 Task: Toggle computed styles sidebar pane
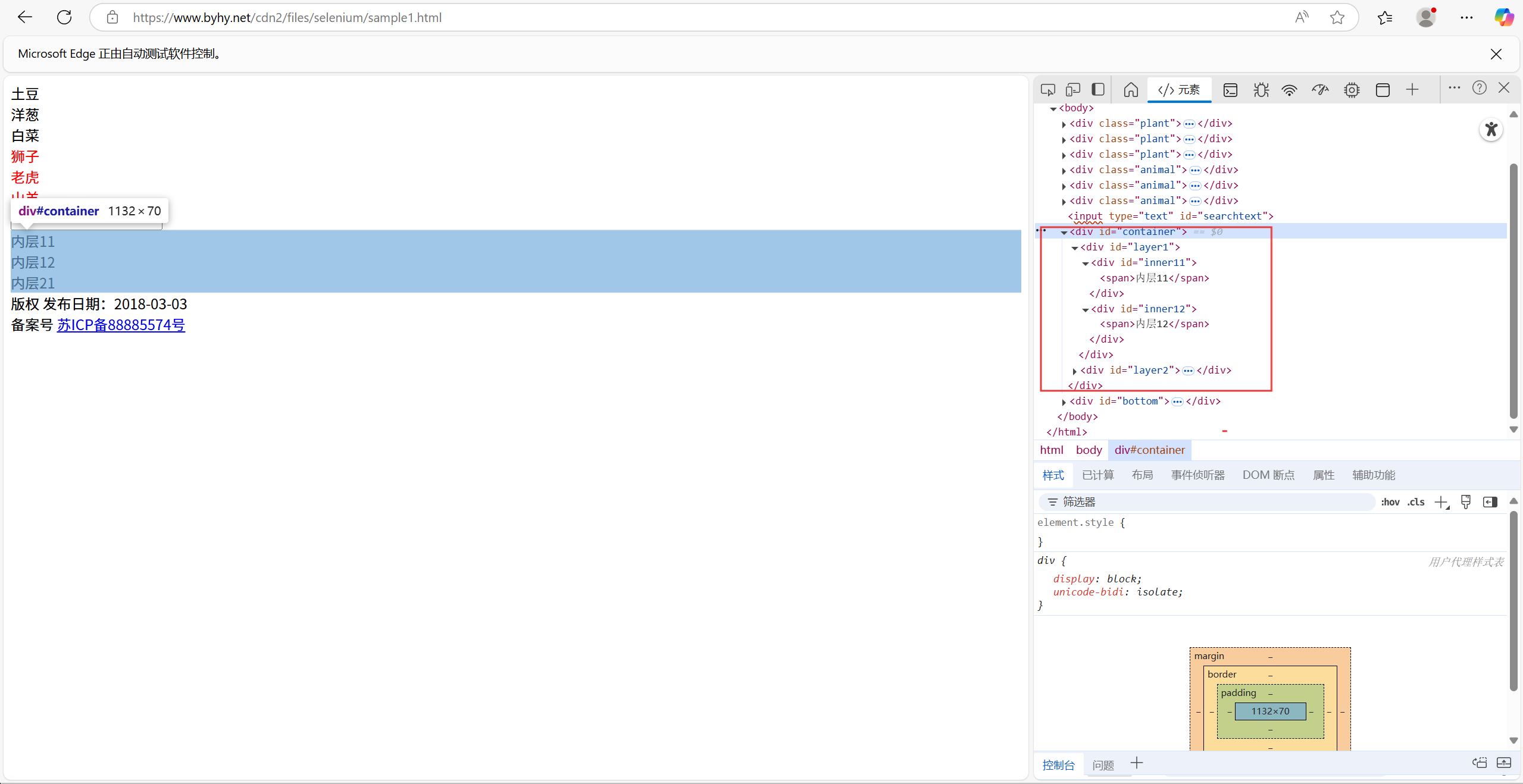pyautogui.click(x=1490, y=502)
